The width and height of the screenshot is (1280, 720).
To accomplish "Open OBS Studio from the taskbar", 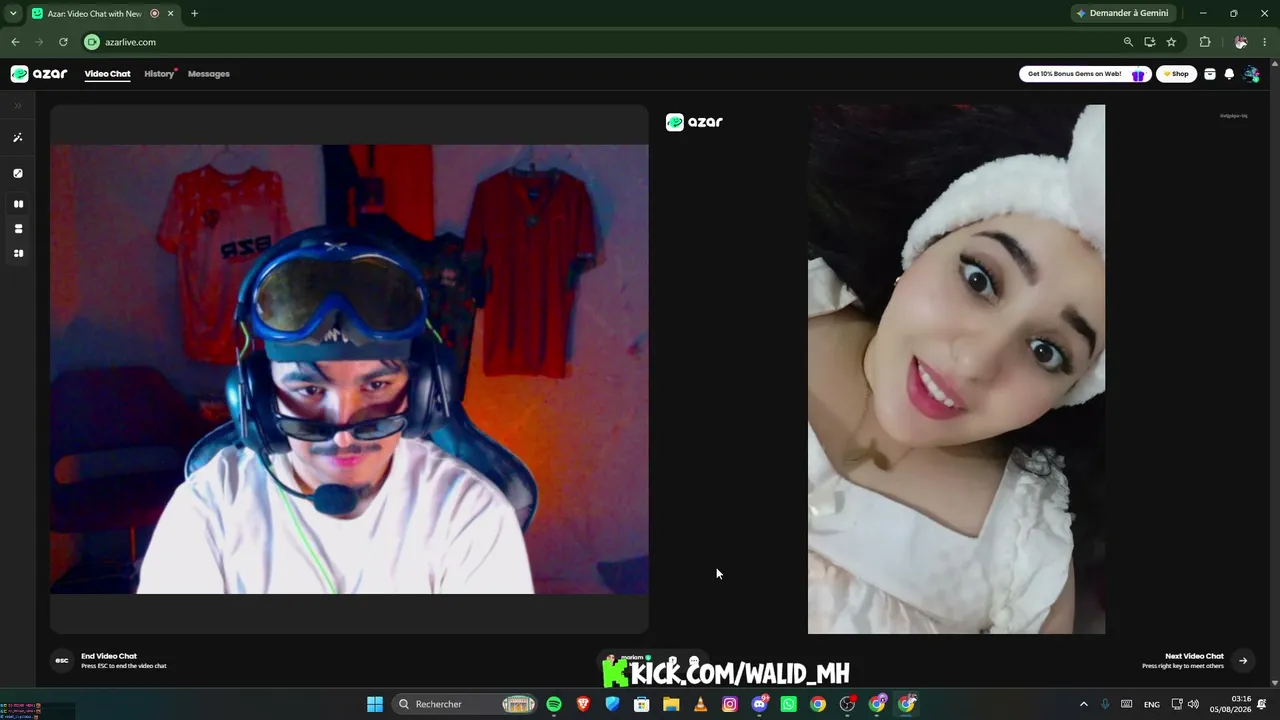I will click(x=848, y=704).
